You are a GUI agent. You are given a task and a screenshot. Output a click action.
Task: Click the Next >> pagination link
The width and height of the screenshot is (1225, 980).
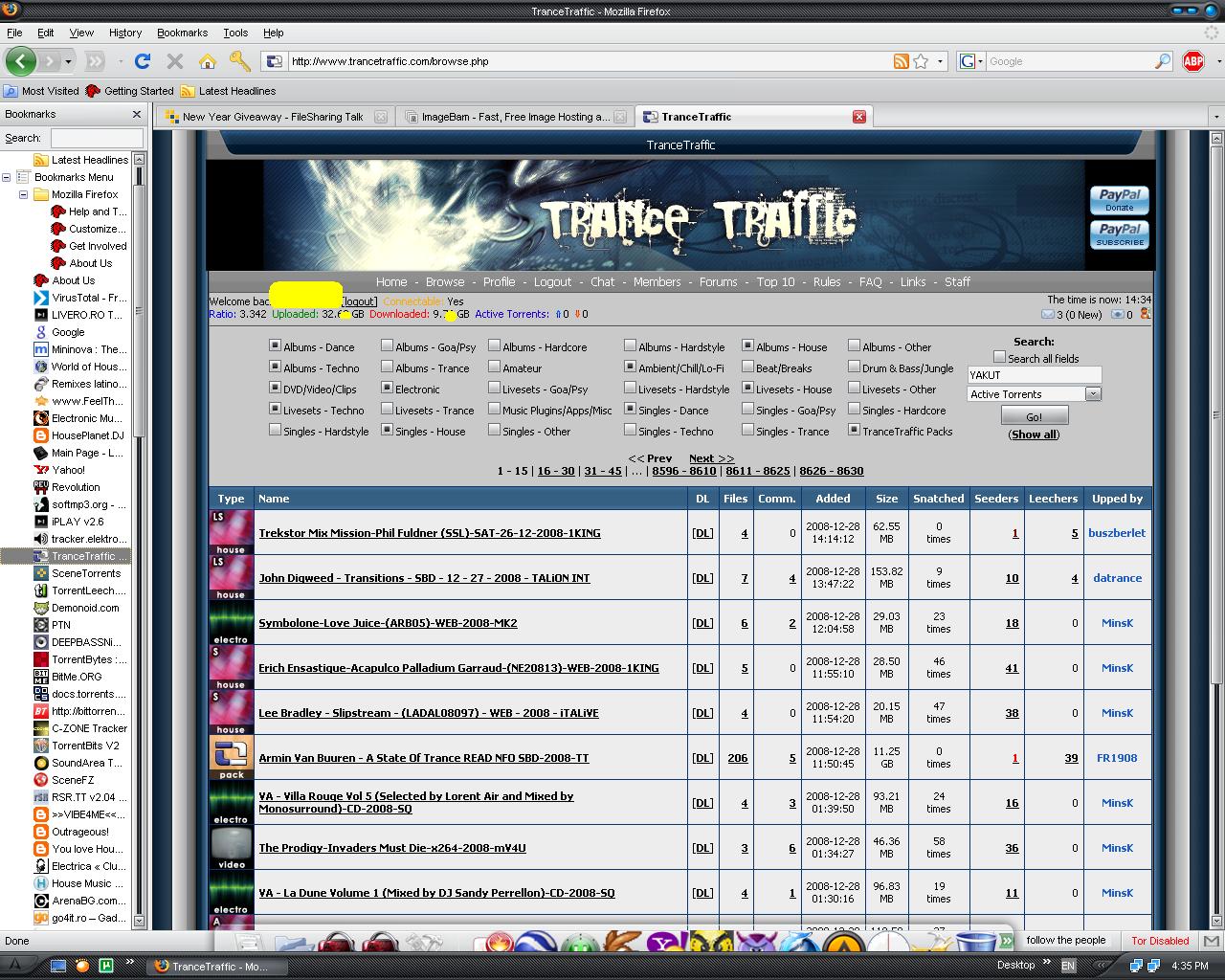coord(711,458)
